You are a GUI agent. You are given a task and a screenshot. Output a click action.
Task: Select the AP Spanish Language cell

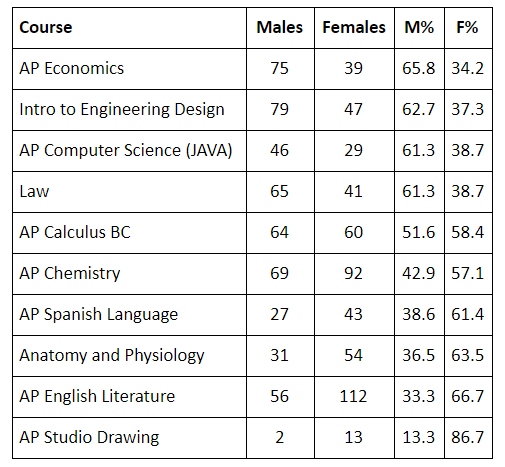(x=129, y=315)
